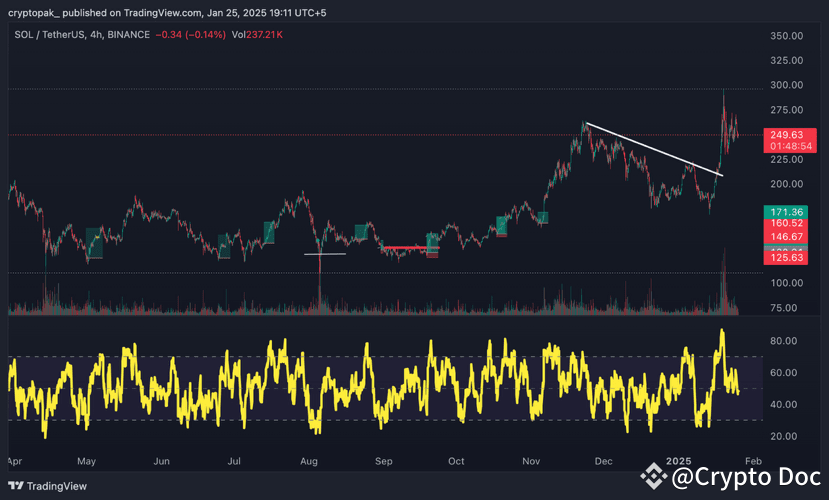829x500 pixels.
Task: Click the symbol title "SOL / TetherUS, 4h, BINANCE"
Action: pos(82,35)
